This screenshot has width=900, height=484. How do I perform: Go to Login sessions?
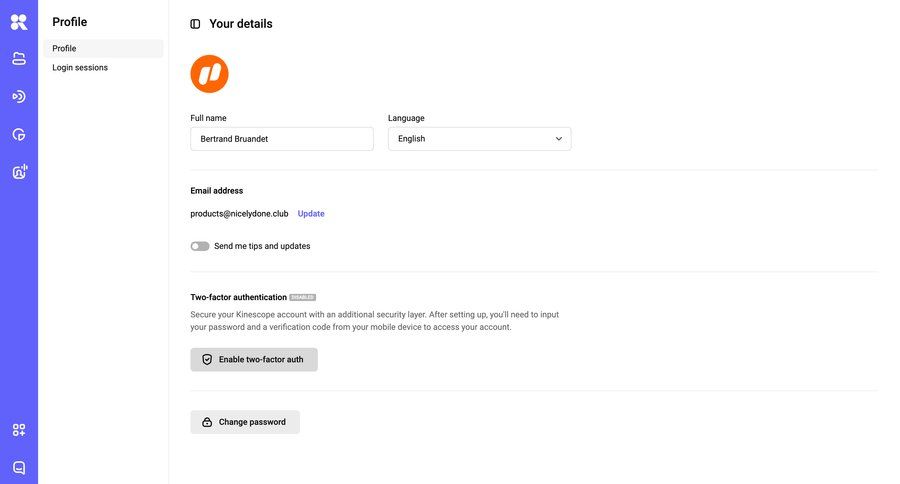[80, 68]
